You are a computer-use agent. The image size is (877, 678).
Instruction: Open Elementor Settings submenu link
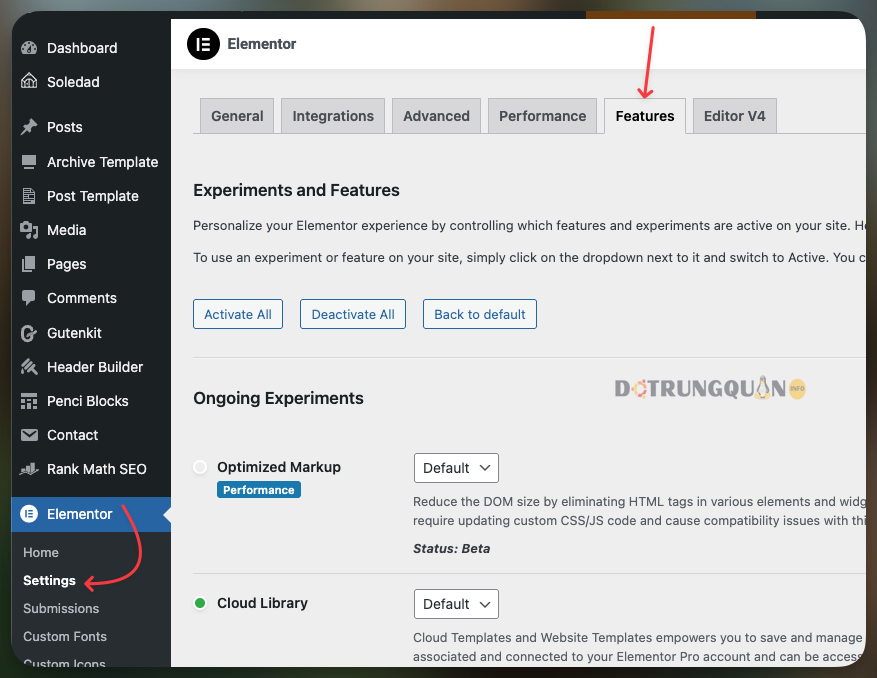tap(49, 581)
